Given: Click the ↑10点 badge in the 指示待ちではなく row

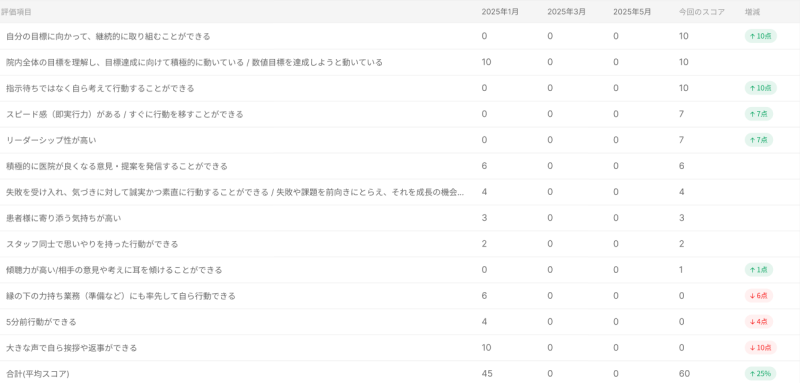Looking at the screenshot, I should tap(760, 88).
